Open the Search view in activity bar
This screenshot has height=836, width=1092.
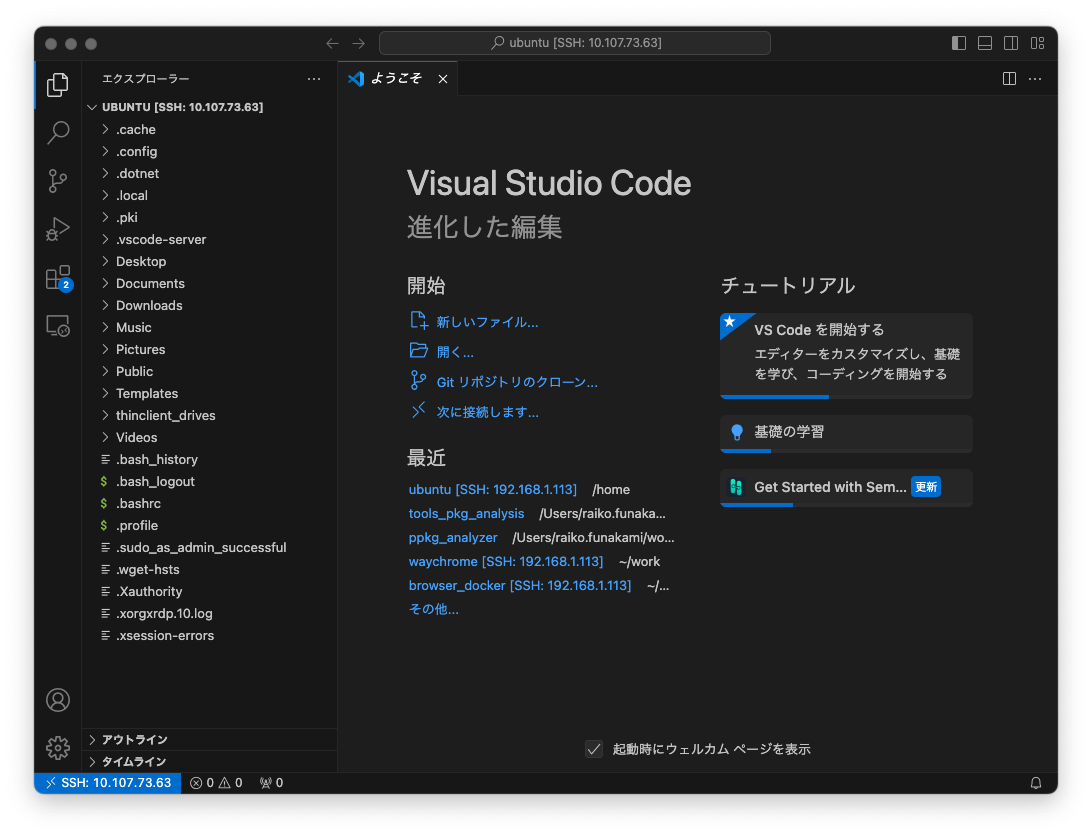58,132
